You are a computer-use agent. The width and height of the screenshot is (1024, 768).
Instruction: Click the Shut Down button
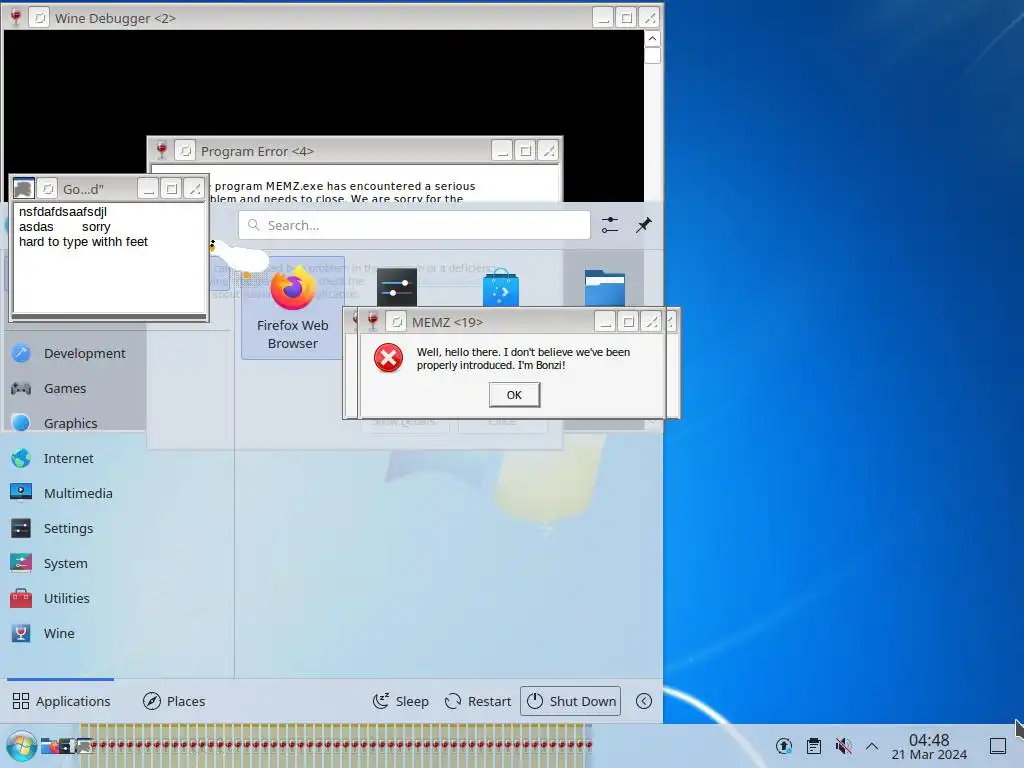pos(571,701)
